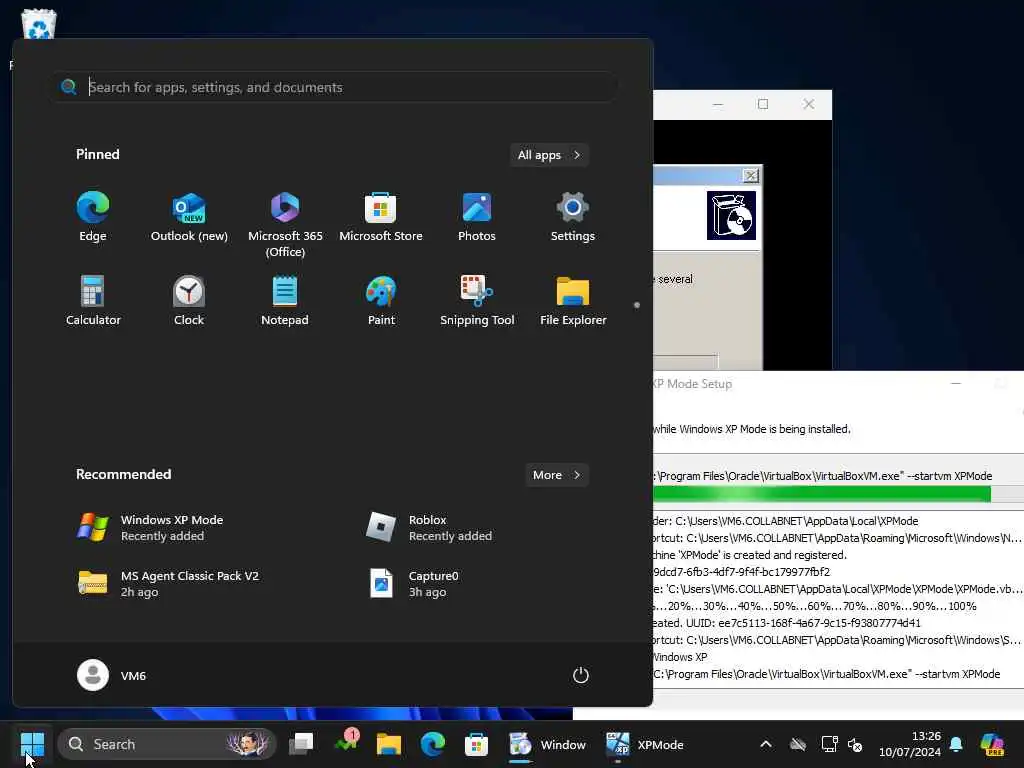Click the XP setup disc box icon
This screenshot has height=768, width=1024.
(x=731, y=215)
